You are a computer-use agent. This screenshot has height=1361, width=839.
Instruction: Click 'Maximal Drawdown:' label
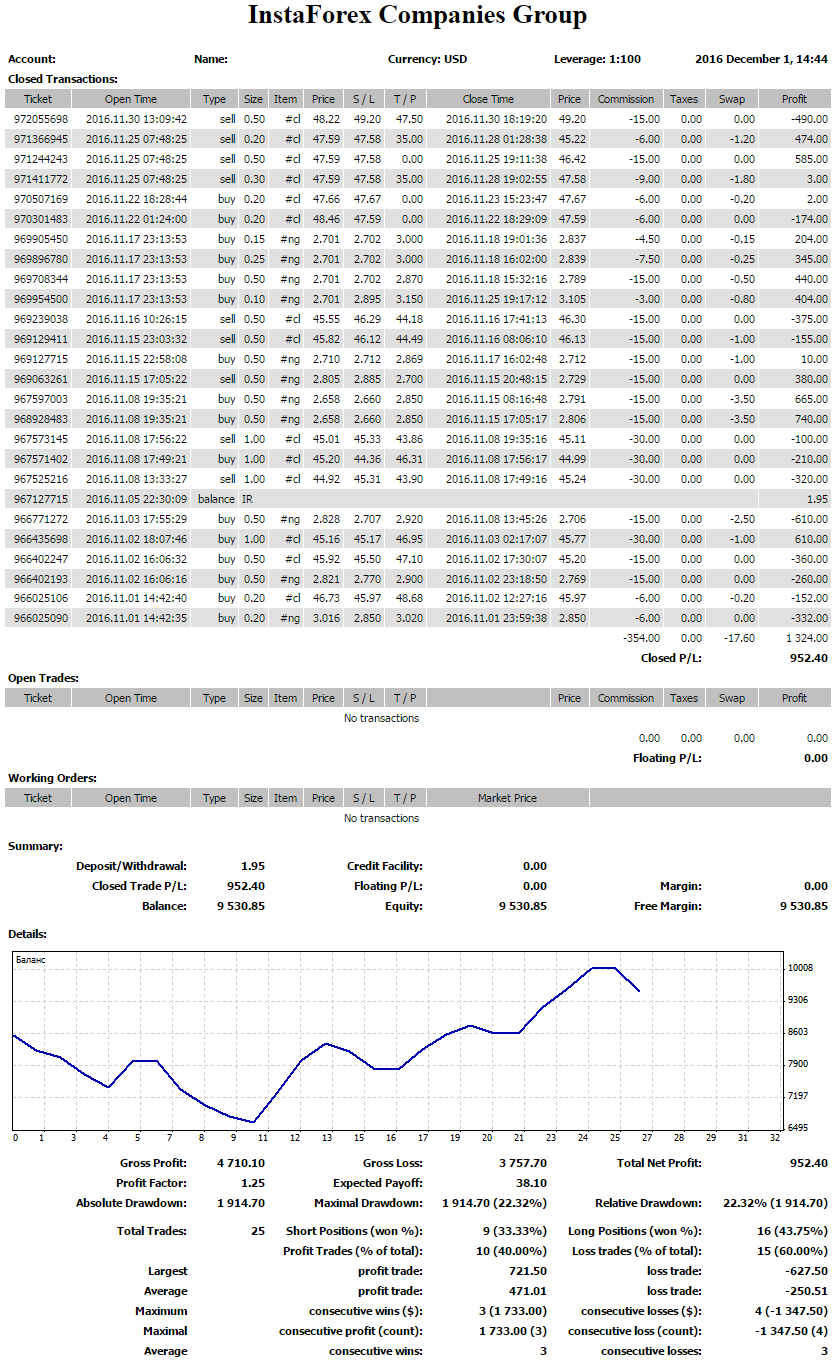coord(368,1203)
